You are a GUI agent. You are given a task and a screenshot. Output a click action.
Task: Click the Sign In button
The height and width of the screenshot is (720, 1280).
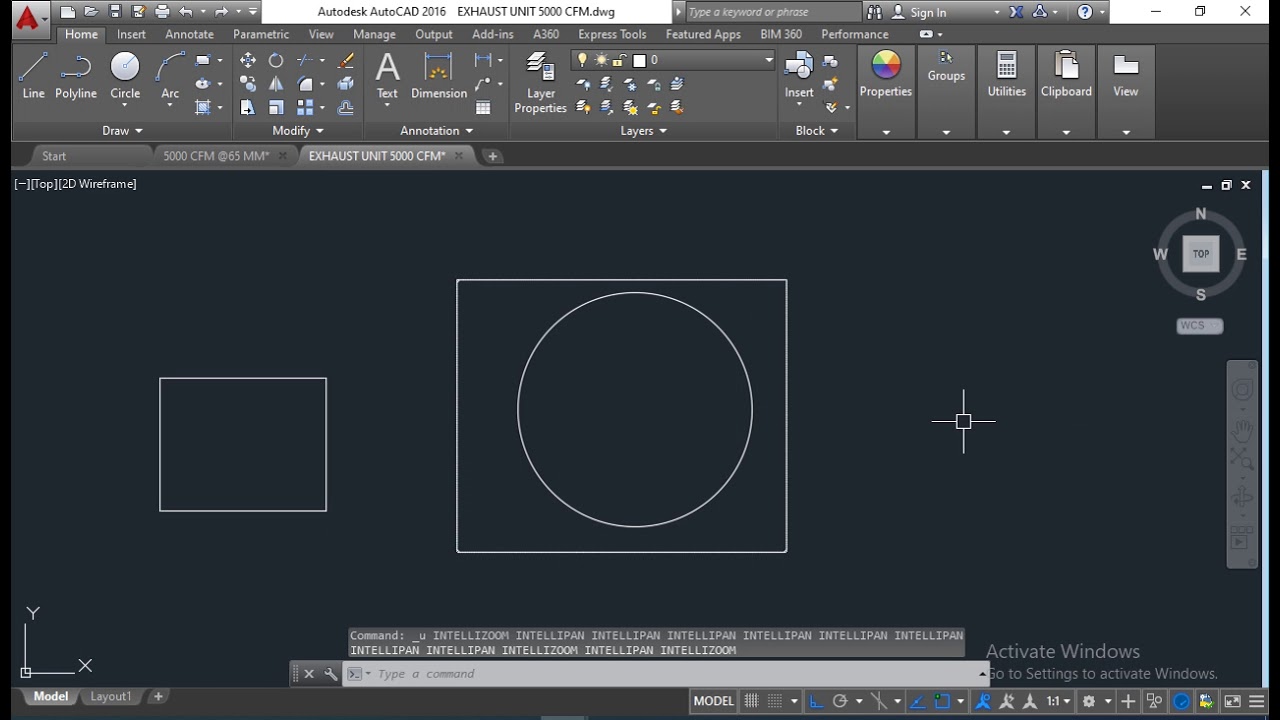point(928,12)
